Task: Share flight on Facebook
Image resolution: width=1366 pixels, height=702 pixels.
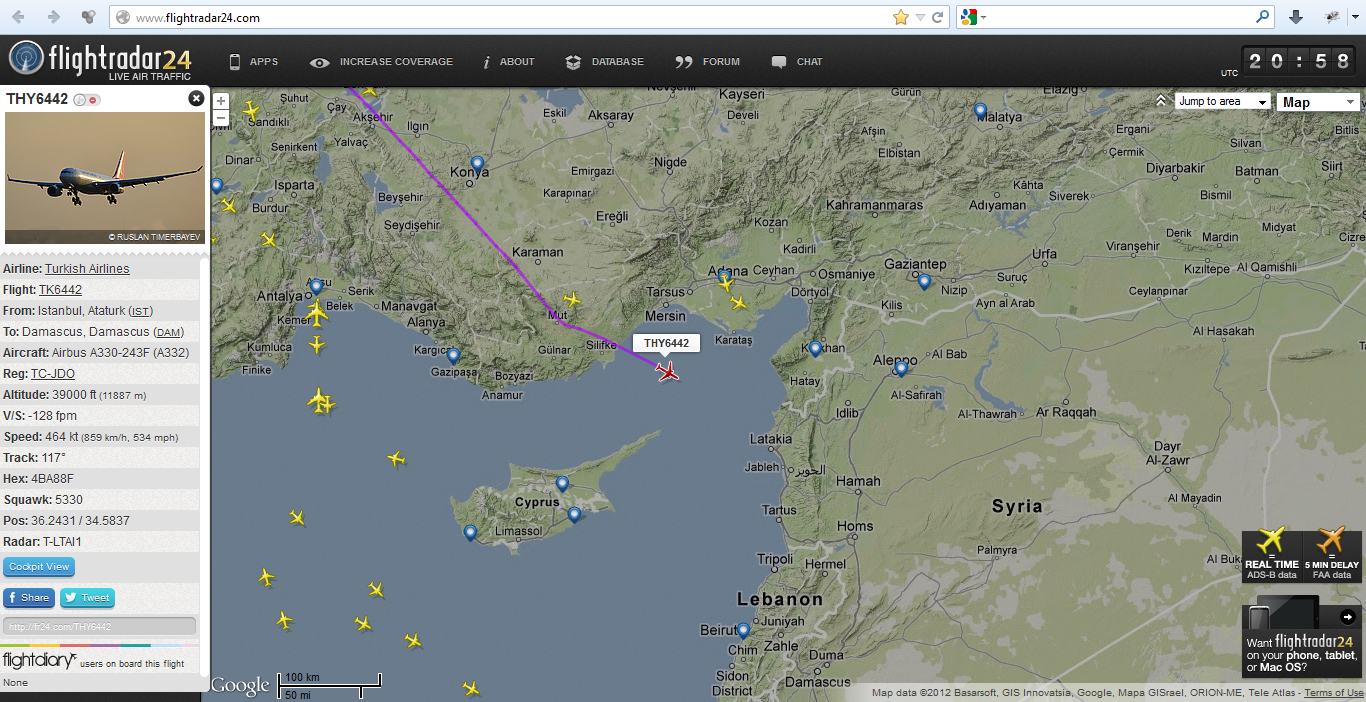Action: [28, 598]
